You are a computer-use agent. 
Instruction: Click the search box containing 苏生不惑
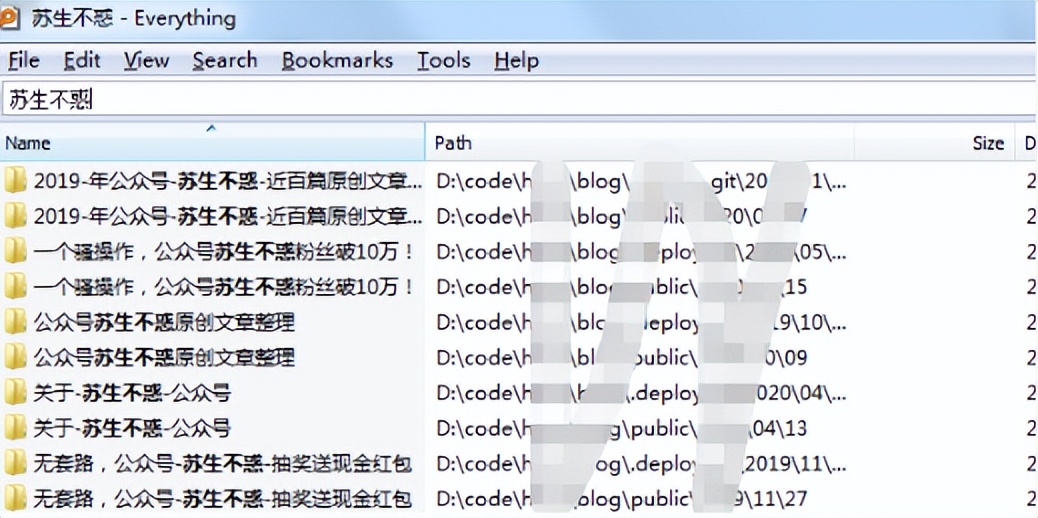[x=519, y=99]
